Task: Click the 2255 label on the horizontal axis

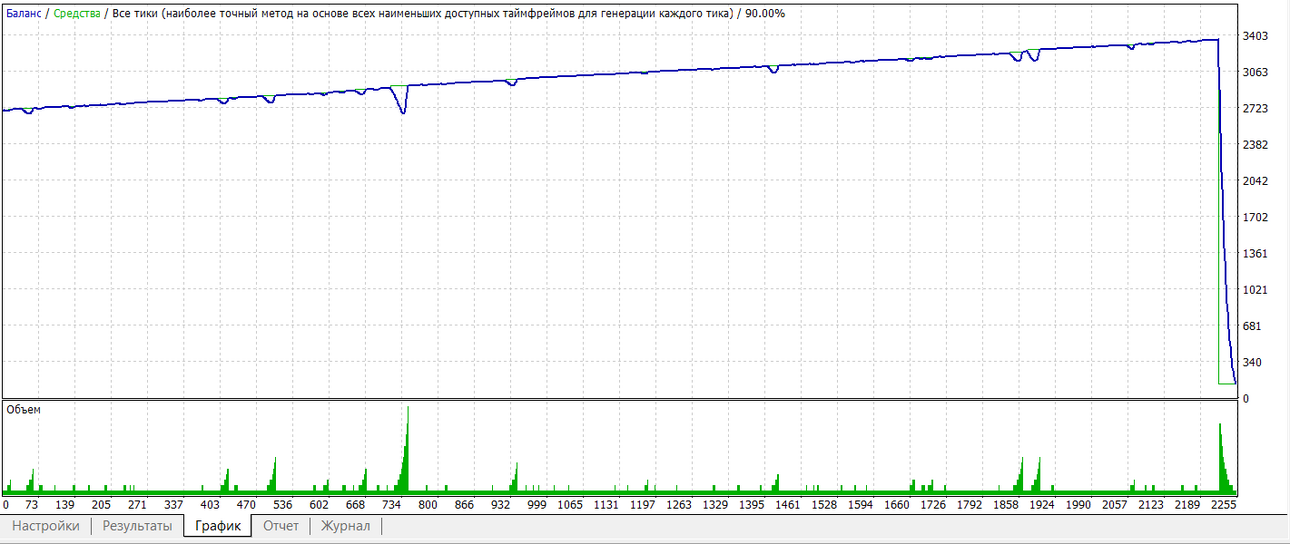Action: [1224, 506]
